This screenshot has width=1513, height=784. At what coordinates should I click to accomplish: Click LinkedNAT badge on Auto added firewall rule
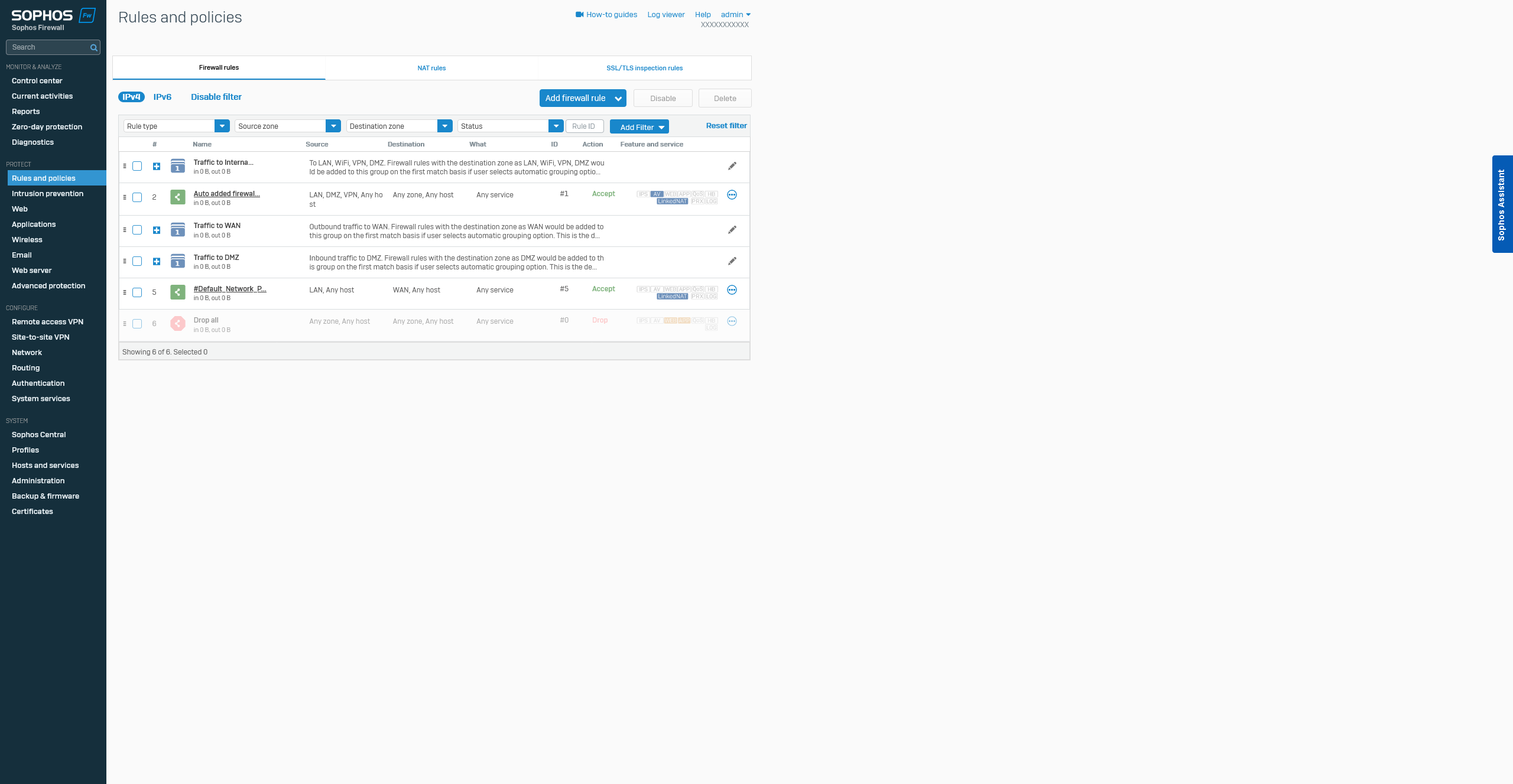tap(673, 201)
